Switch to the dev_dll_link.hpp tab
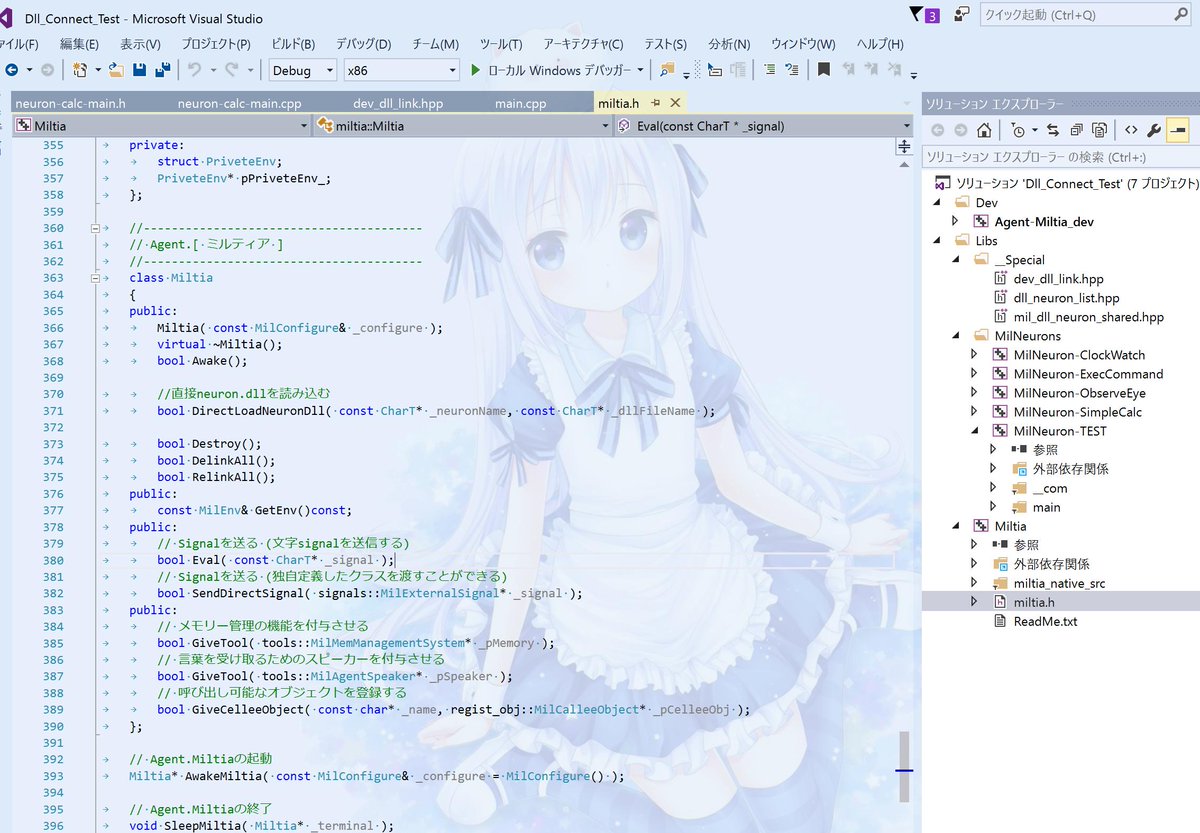Image resolution: width=1200 pixels, height=833 pixels. point(398,103)
